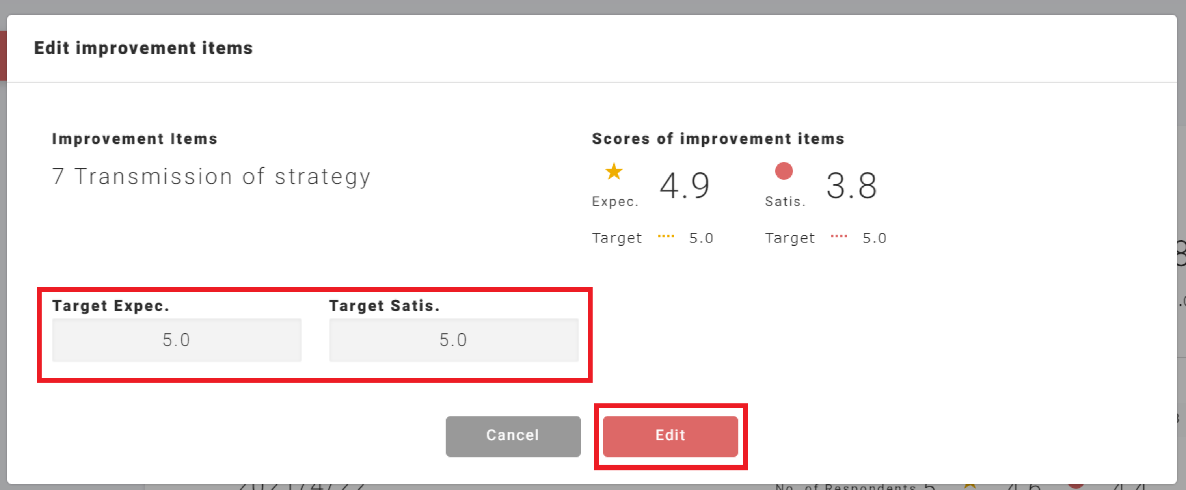Viewport: 1186px width, 490px height.
Task: Click the 'Edit improvement items' dialog title
Action: 143,48
